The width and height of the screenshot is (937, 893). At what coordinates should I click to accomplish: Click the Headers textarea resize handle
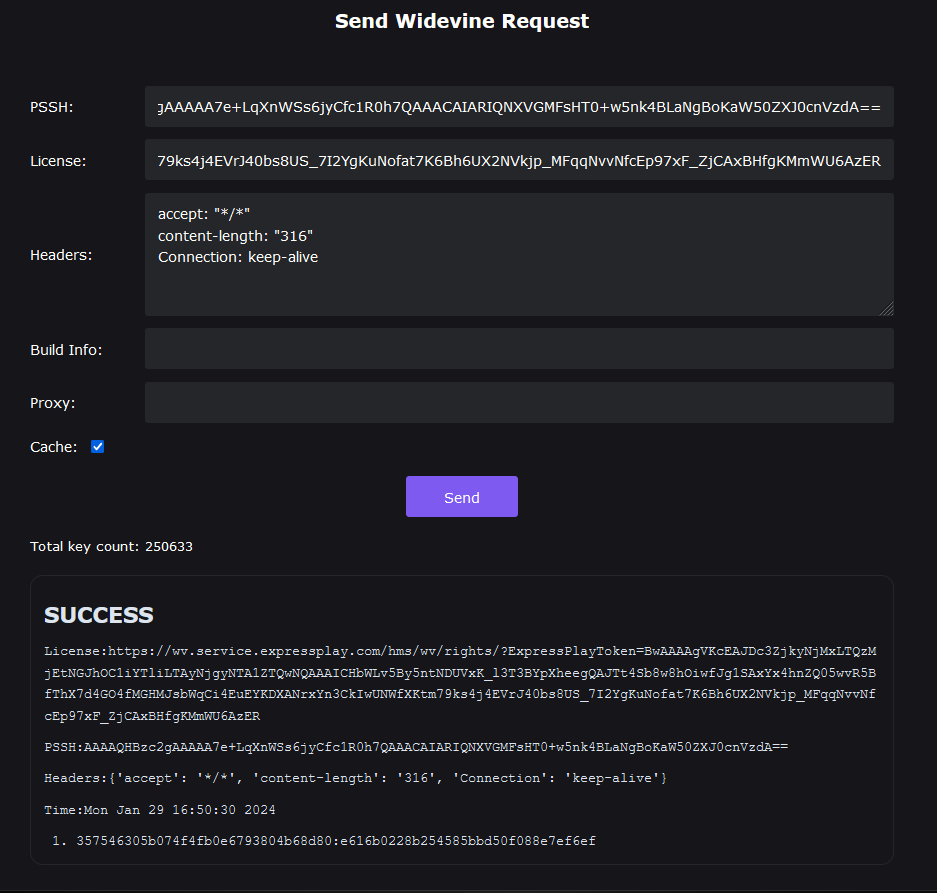[x=886, y=309]
